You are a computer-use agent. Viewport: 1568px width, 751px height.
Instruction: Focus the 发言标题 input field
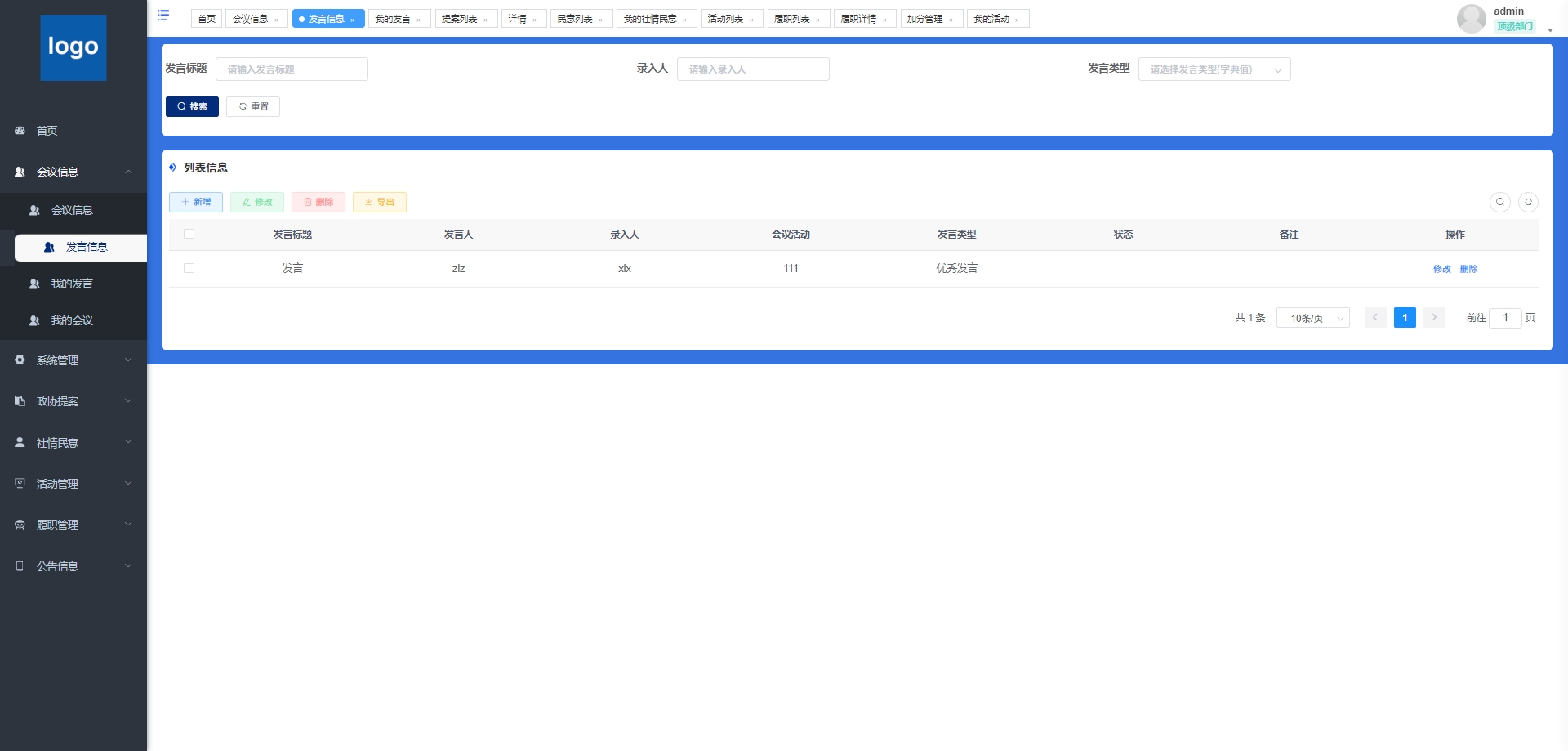click(x=292, y=69)
